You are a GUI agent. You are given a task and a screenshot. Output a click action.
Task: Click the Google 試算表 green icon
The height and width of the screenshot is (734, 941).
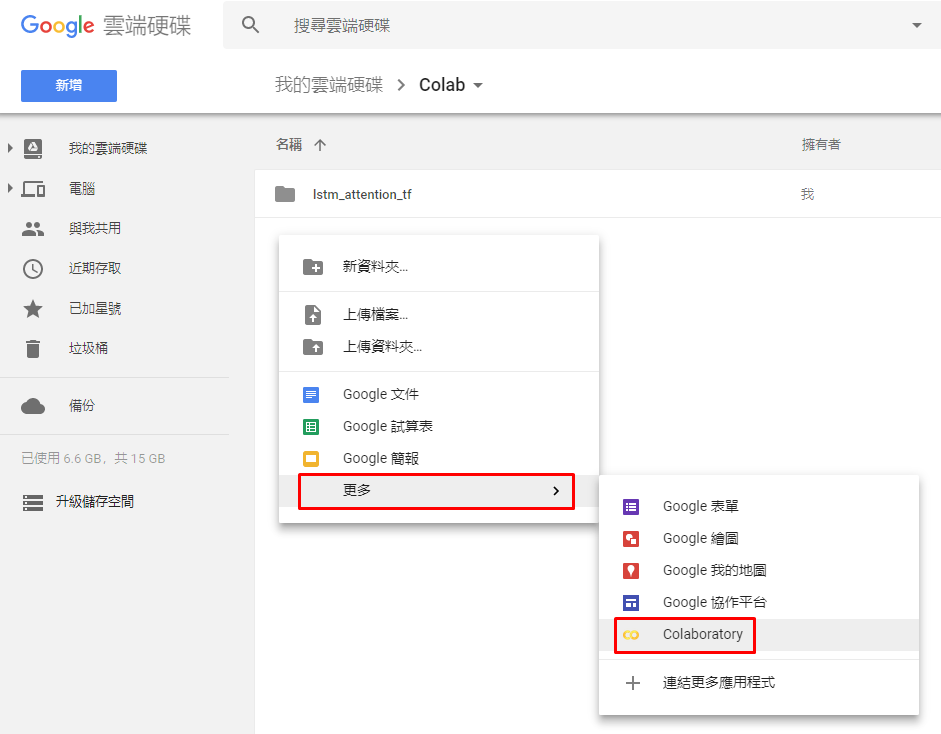point(311,427)
